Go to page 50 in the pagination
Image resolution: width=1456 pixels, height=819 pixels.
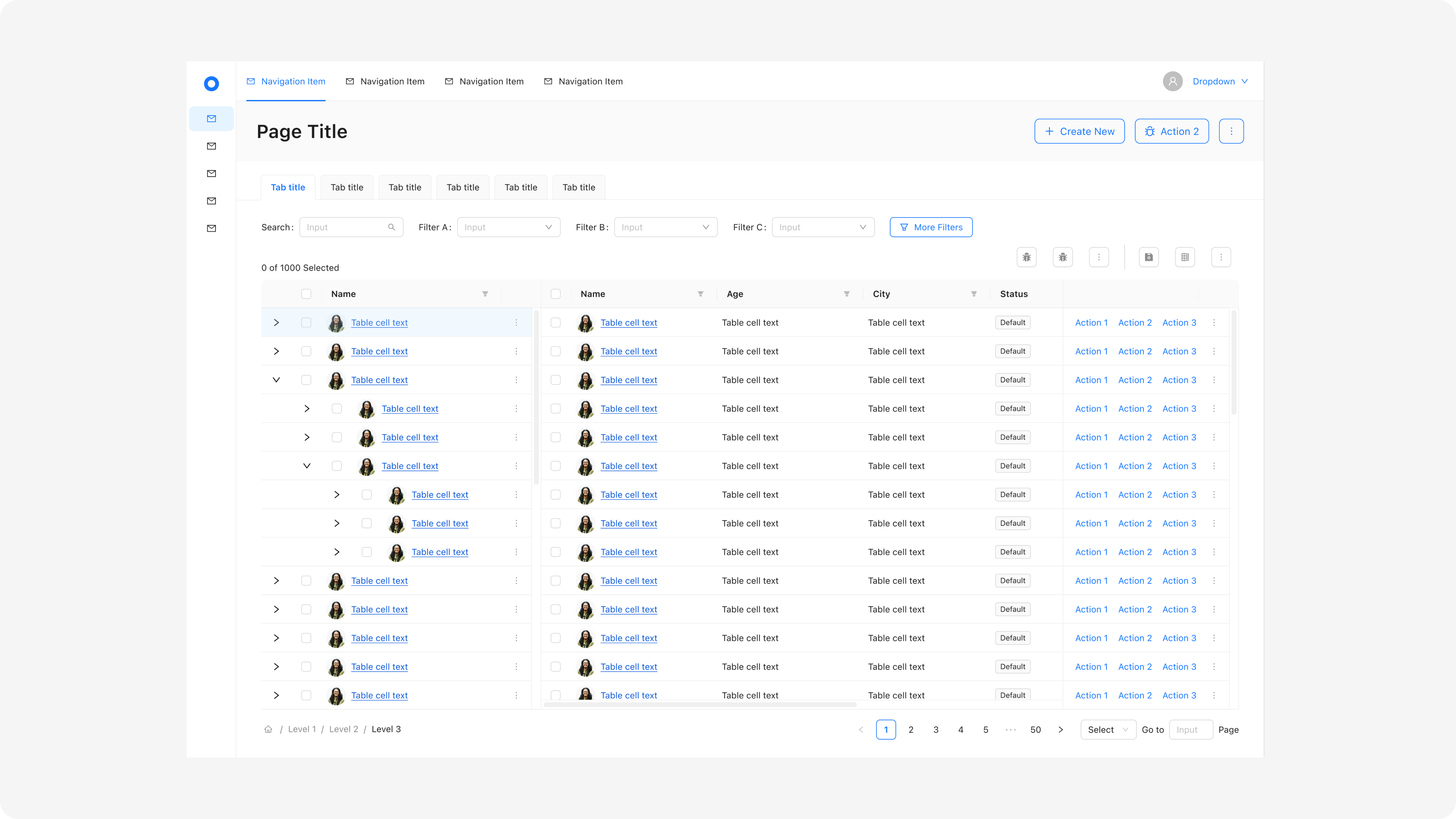click(x=1035, y=730)
